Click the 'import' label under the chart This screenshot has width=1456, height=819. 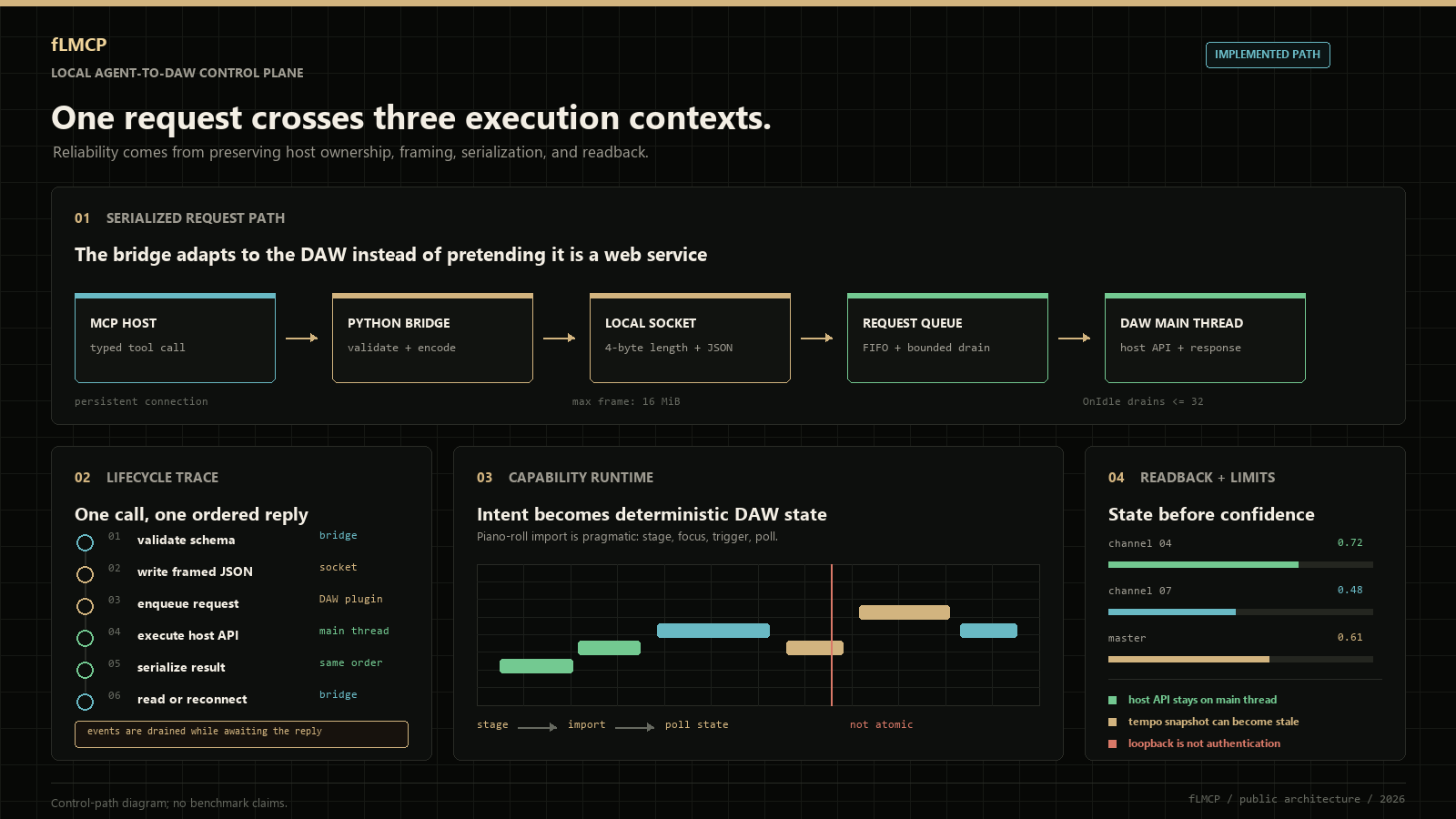(587, 725)
